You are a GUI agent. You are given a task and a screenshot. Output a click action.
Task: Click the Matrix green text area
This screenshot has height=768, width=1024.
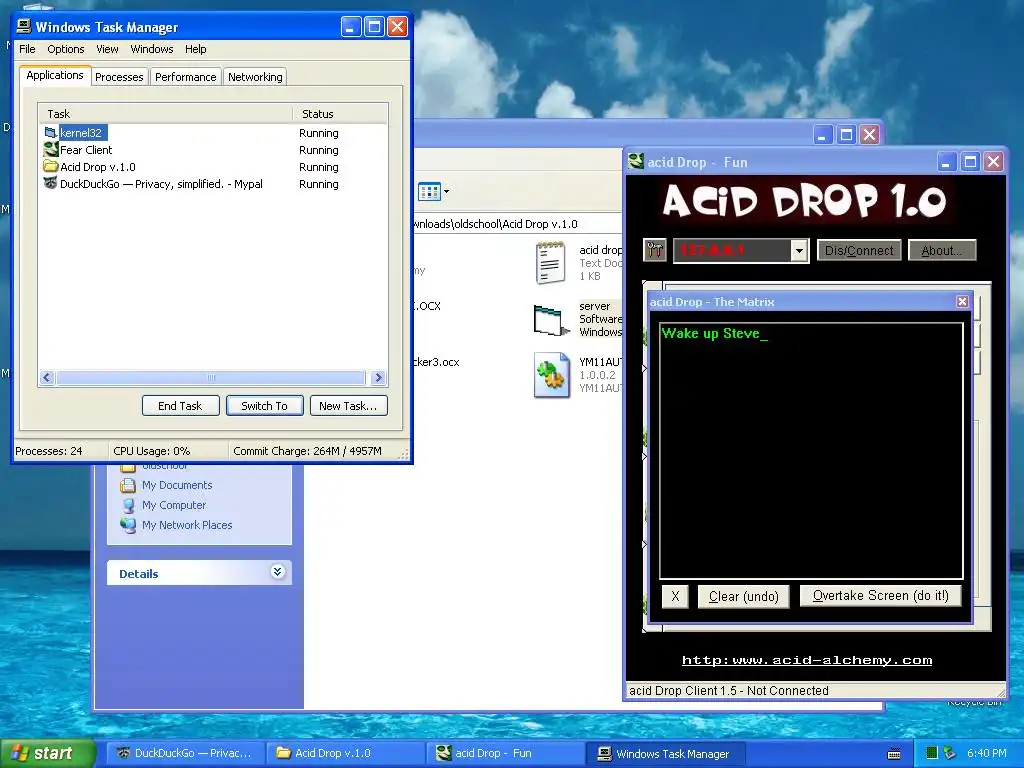811,451
